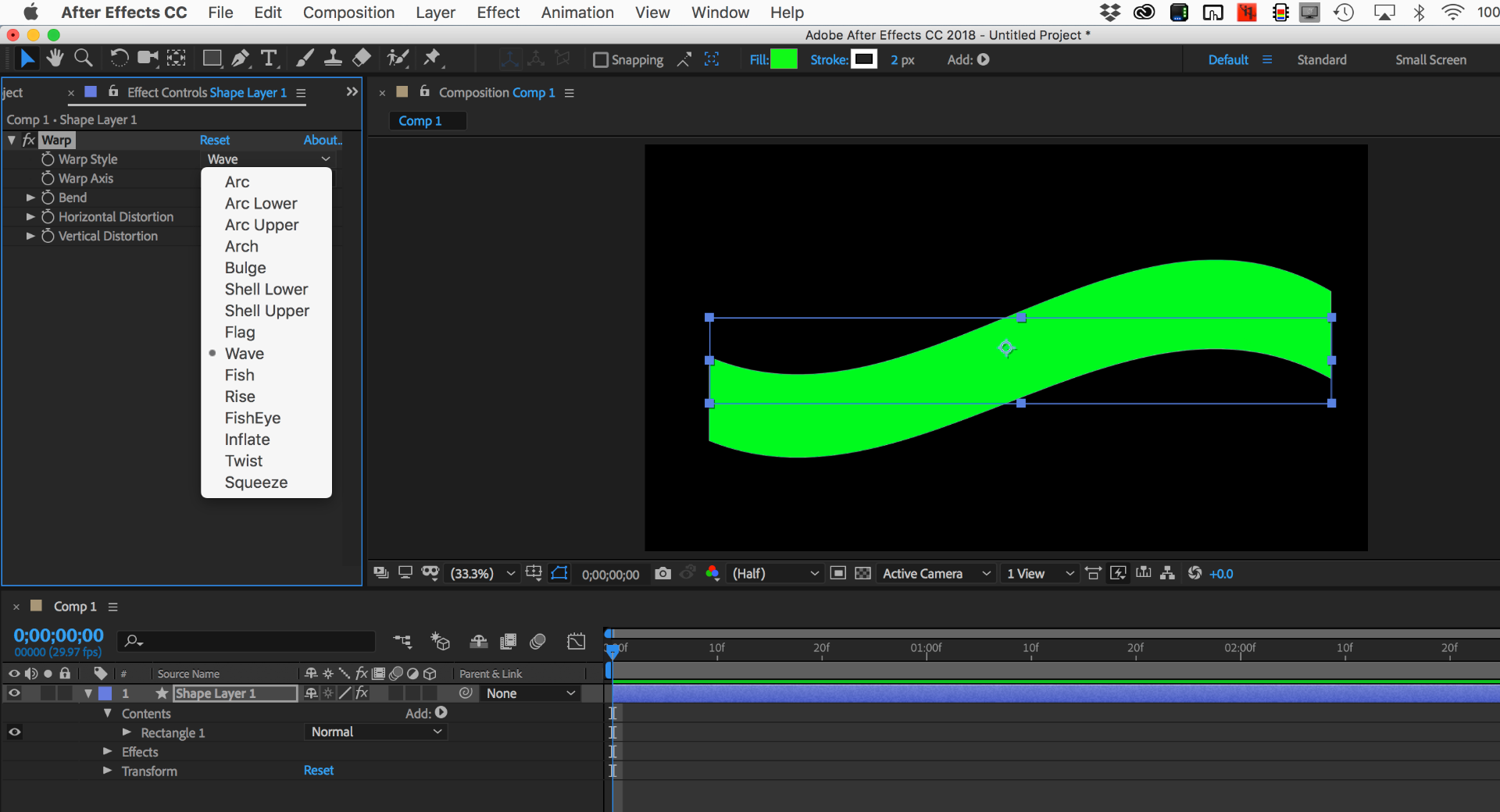This screenshot has height=812, width=1500.
Task: Select the Puppet Pin tool
Action: (432, 58)
